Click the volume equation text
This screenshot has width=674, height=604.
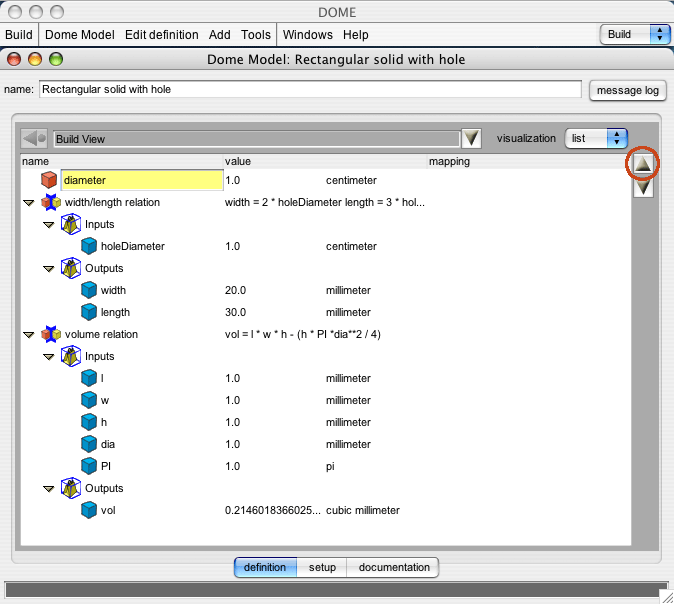[303, 334]
